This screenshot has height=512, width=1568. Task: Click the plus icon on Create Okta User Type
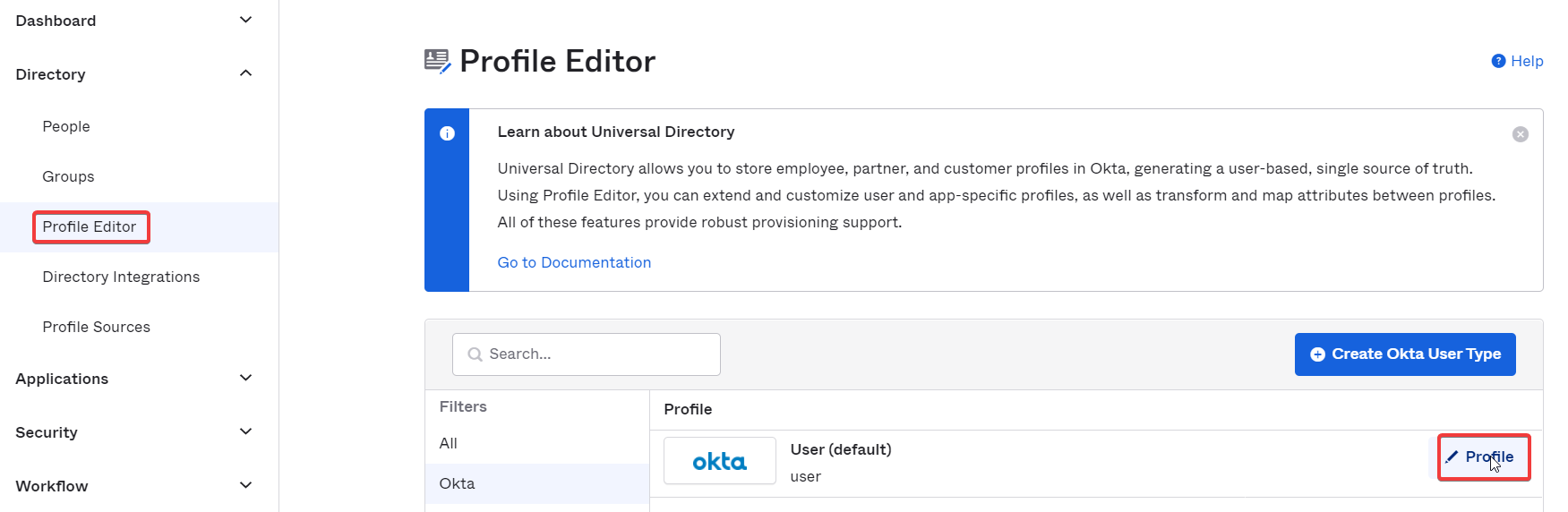[x=1317, y=354]
